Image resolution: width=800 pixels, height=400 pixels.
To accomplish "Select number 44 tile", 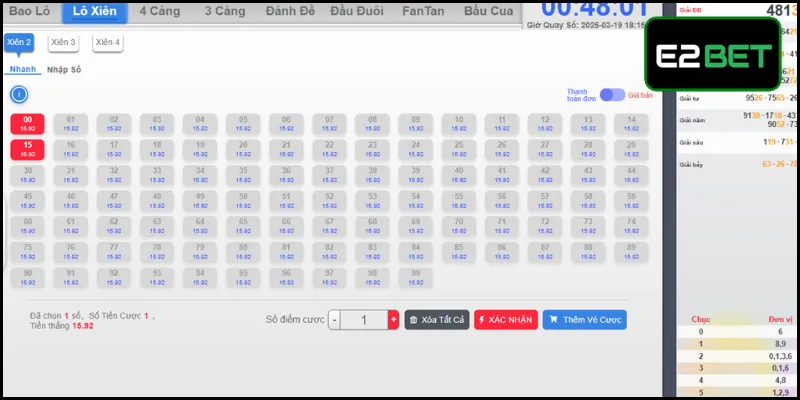I will [631, 175].
